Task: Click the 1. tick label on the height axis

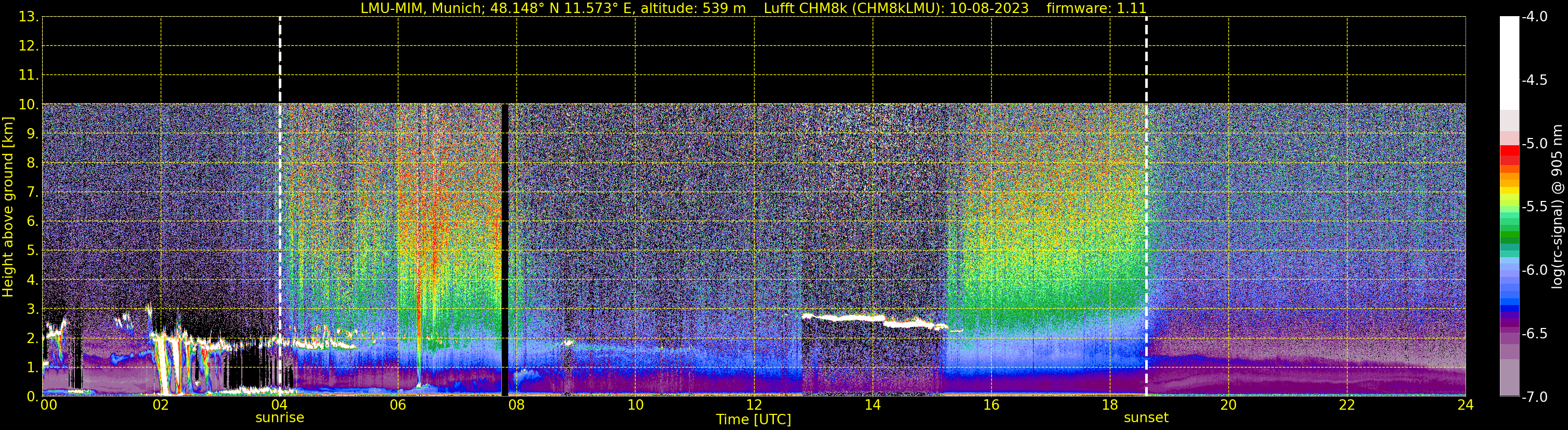Action: (x=32, y=368)
